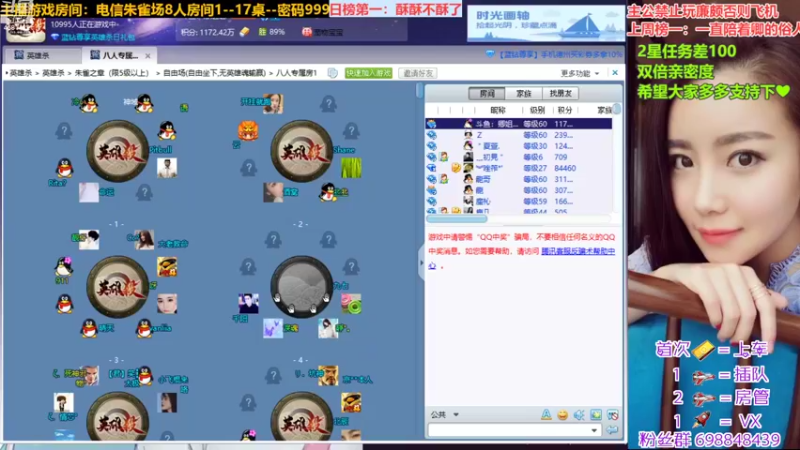Screen dimensions: 800x450
Task: Sort player list by 昵称 column
Action: point(497,110)
